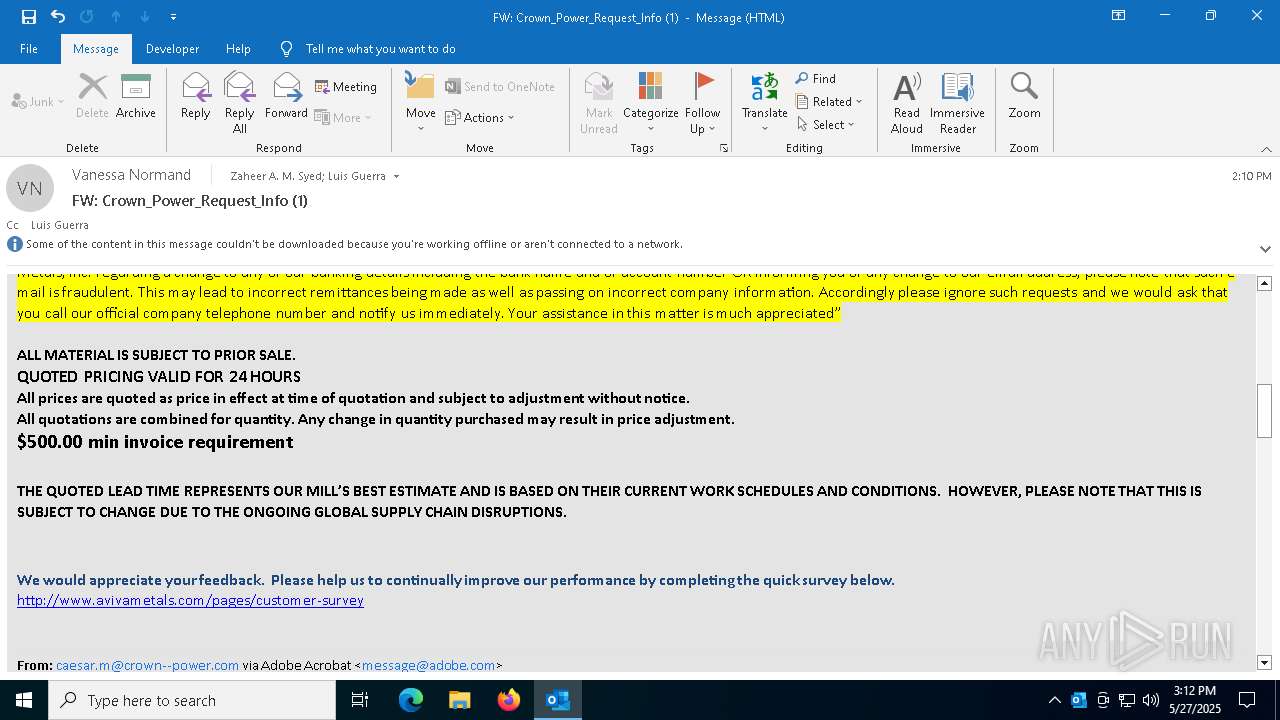Click the caesar.m@crown--power.com email link
Viewport: 1280px width, 720px height.
point(147,665)
